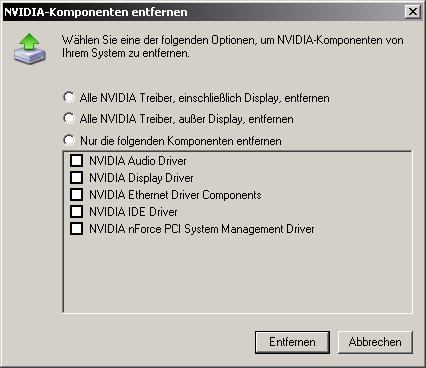This screenshot has width=426, height=368.
Task: Click the 'Wählen Sie eine der folgenden Optionen' instruction text
Action: click(x=233, y=47)
